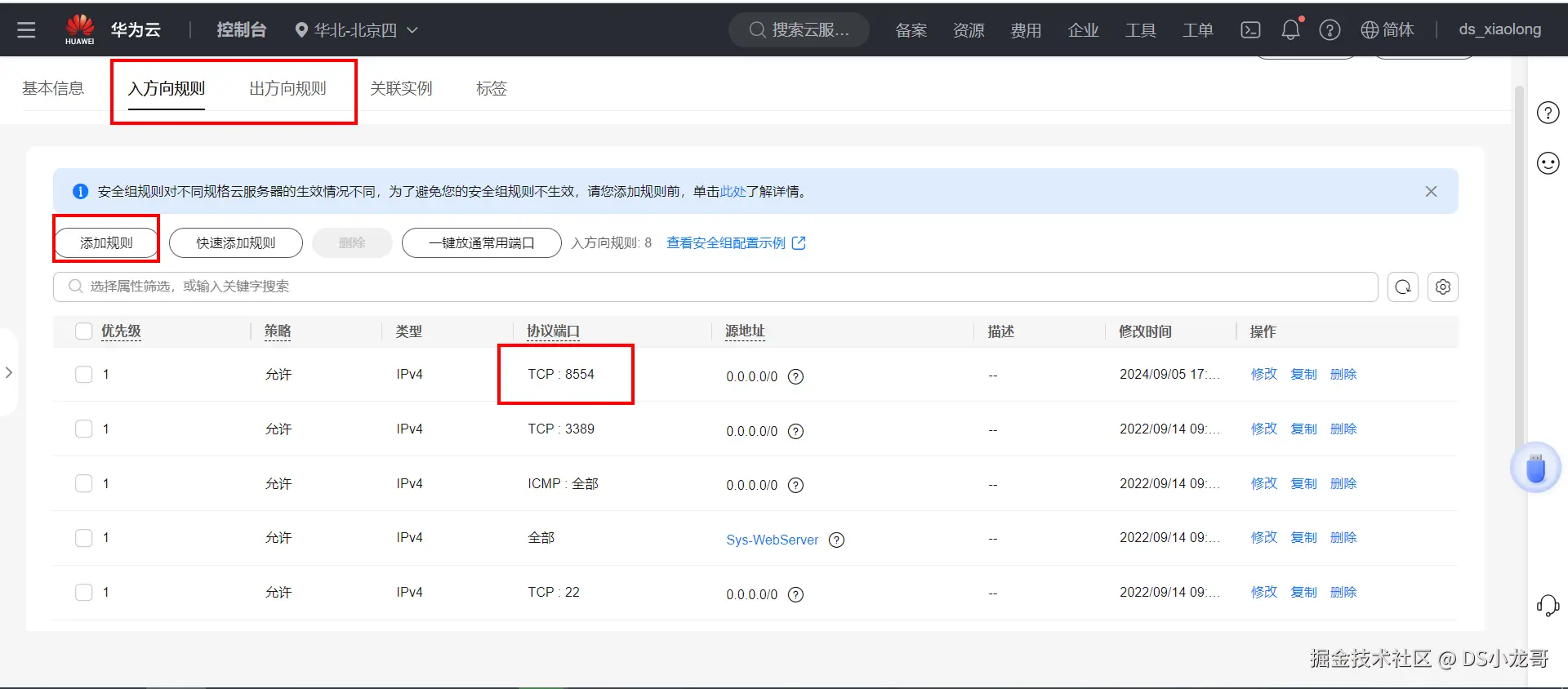Click the search magnifier in 搜索云服务 box
Viewport: 1568px width, 689px height.
[x=757, y=30]
